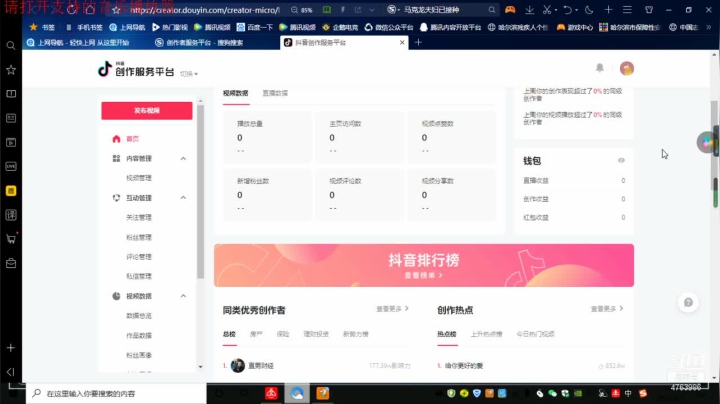Switch to the 直播数据 tab
The width and height of the screenshot is (720, 404).
pos(275,93)
